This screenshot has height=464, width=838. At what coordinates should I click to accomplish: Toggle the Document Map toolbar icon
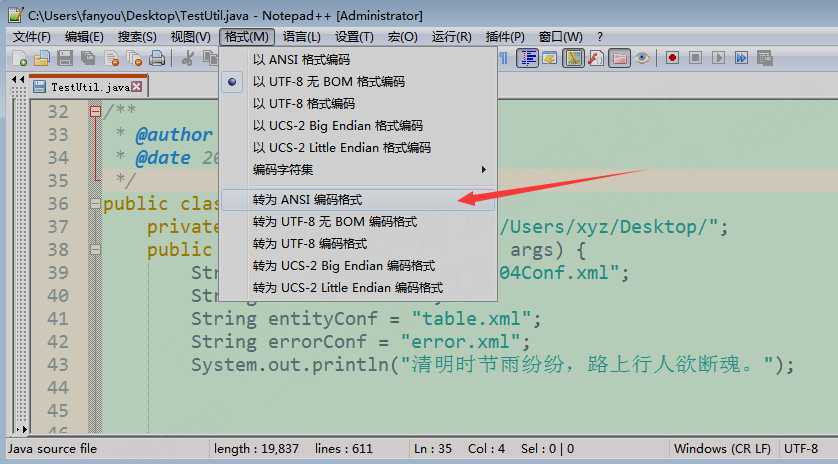[573, 58]
